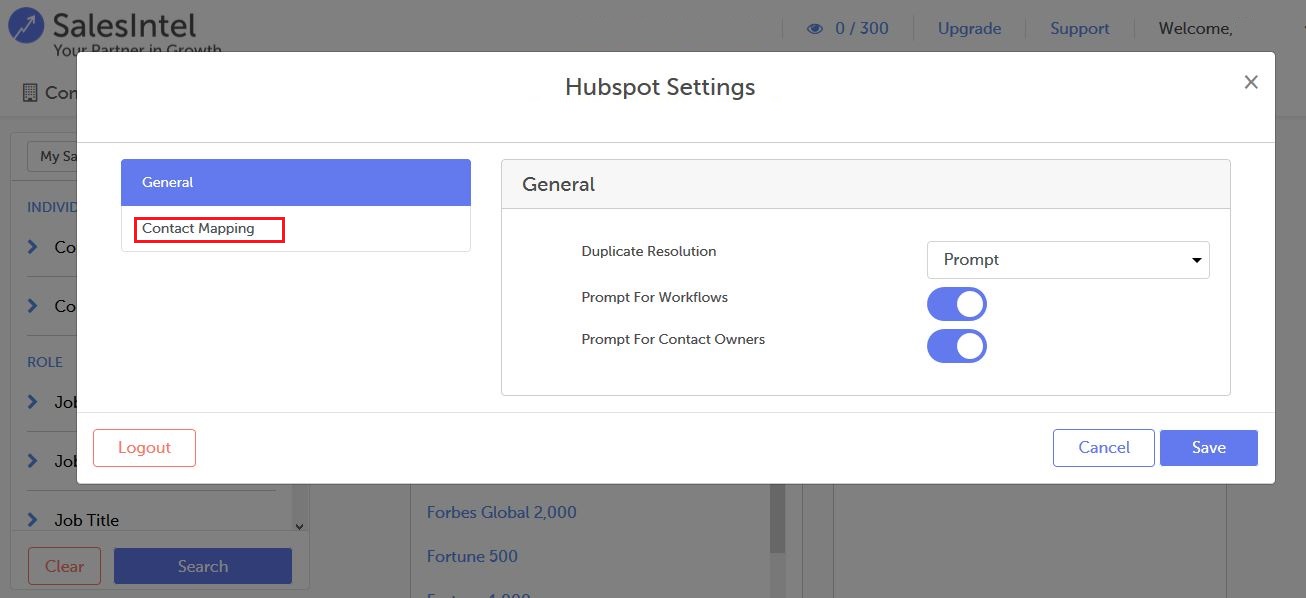Viewport: 1306px width, 598px height.
Task: Click the eye icon beside 0 / 300
Action: click(x=814, y=29)
